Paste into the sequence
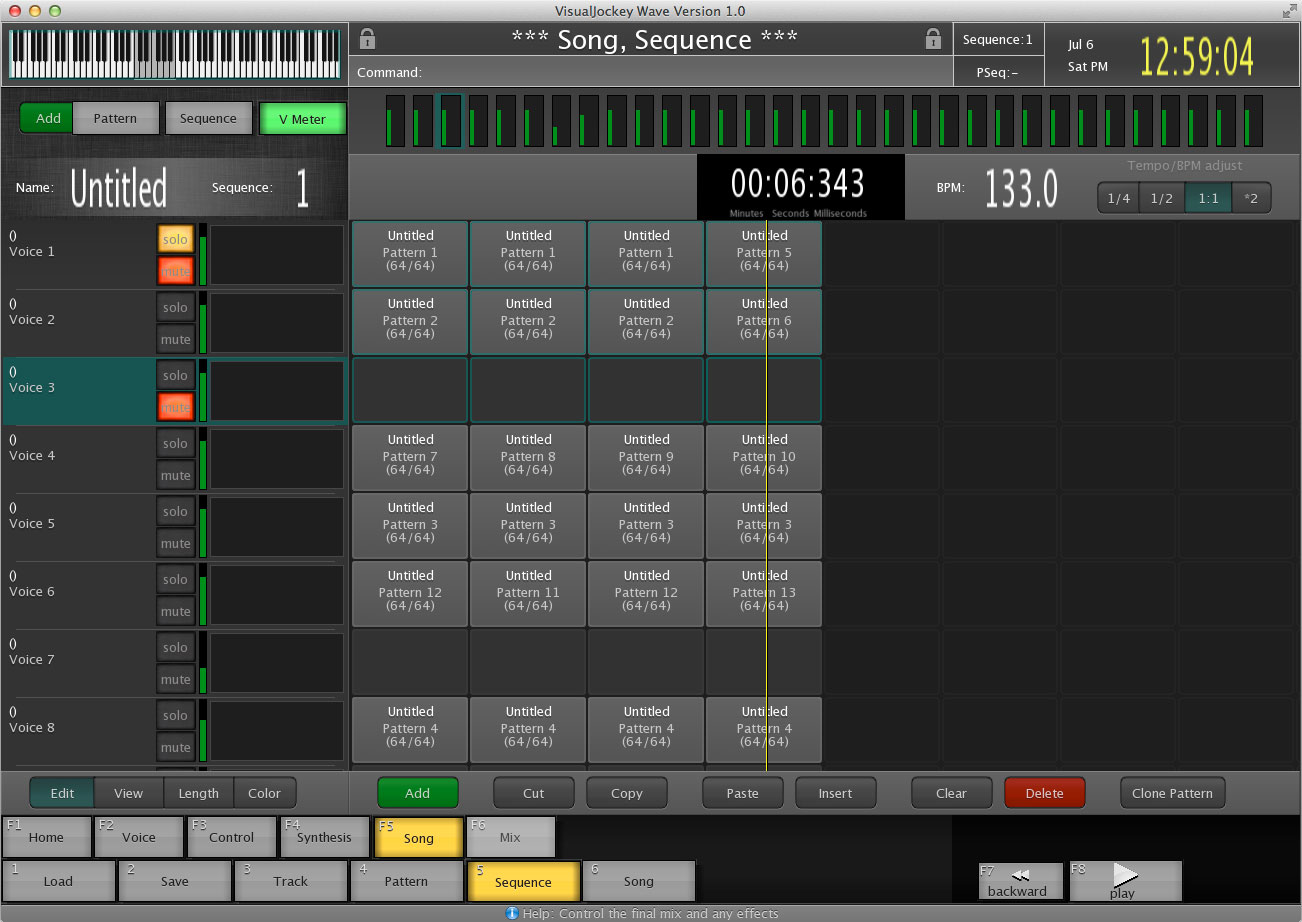This screenshot has height=922, width=1302. (x=743, y=793)
